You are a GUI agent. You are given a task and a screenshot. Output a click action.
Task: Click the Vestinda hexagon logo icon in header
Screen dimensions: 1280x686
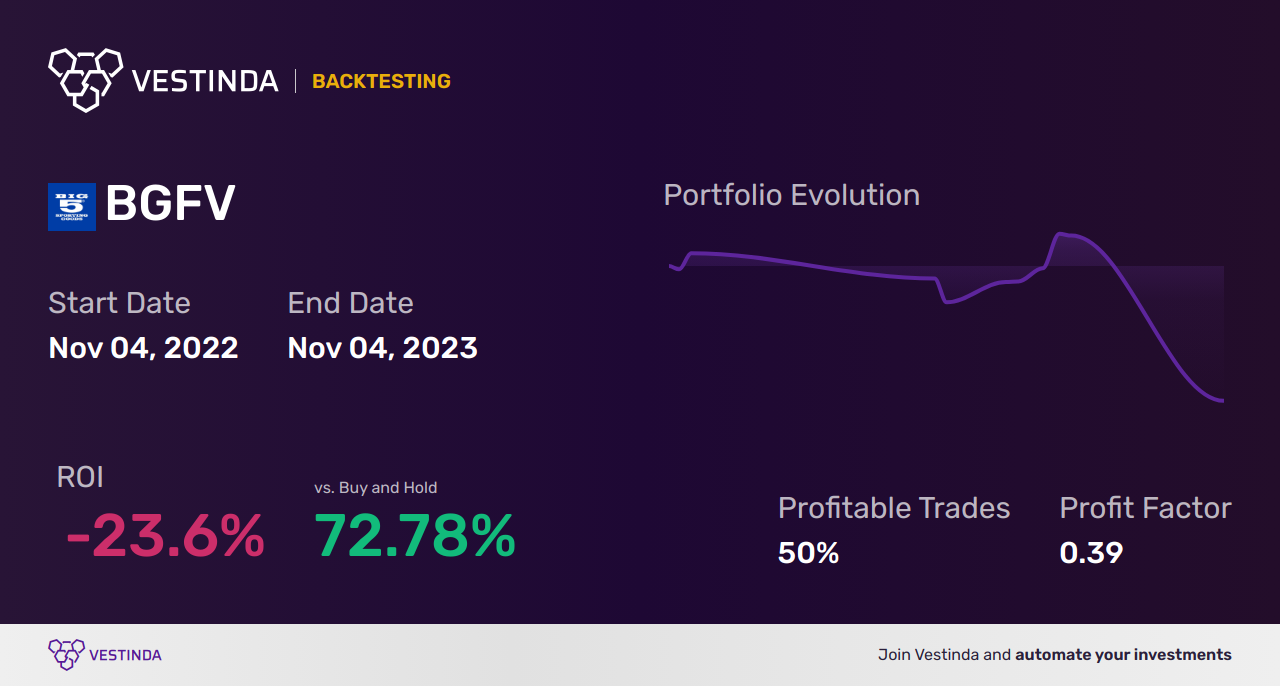pyautogui.click(x=85, y=78)
